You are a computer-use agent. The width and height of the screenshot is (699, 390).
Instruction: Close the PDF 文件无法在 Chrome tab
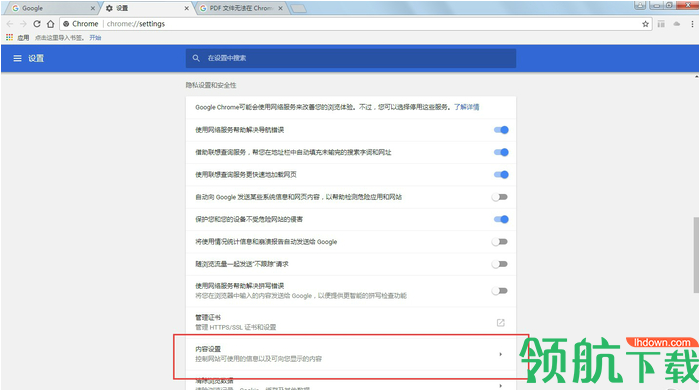tap(281, 8)
